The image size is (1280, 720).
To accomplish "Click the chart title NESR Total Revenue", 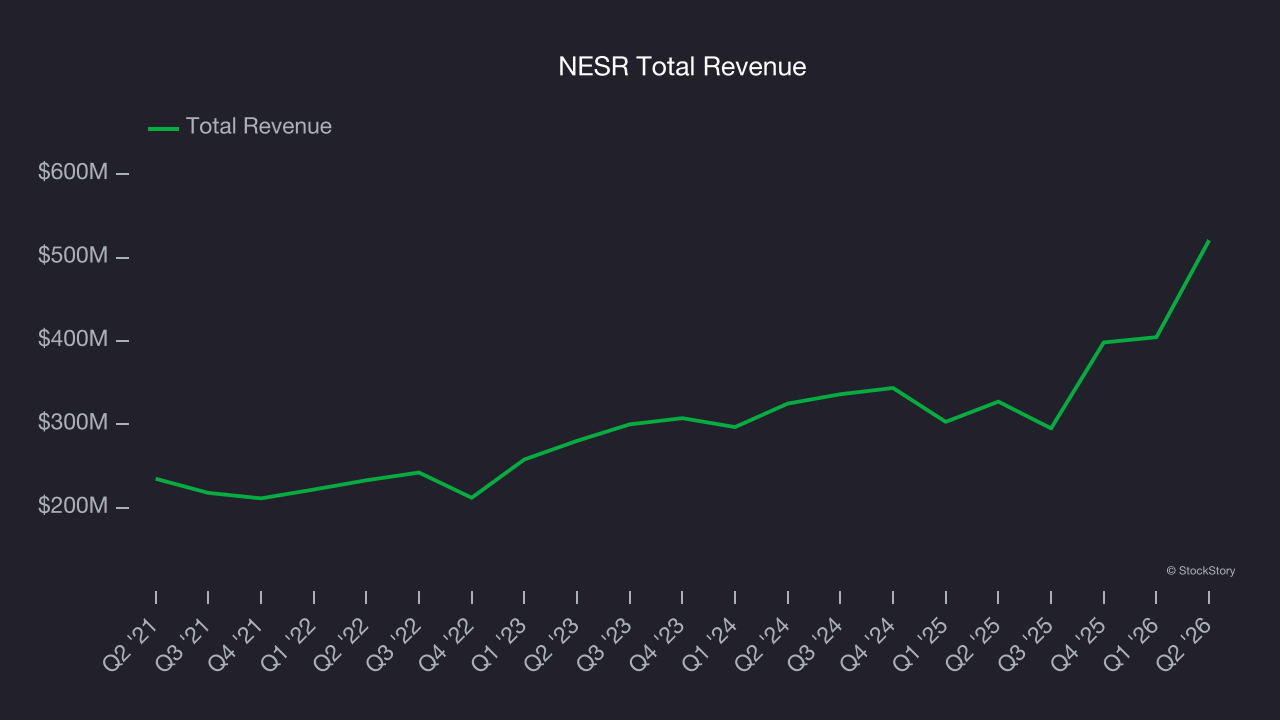I will click(682, 67).
